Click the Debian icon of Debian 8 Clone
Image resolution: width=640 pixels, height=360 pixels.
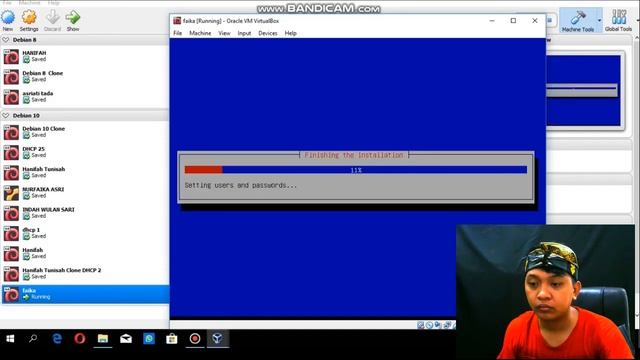pyautogui.click(x=11, y=77)
